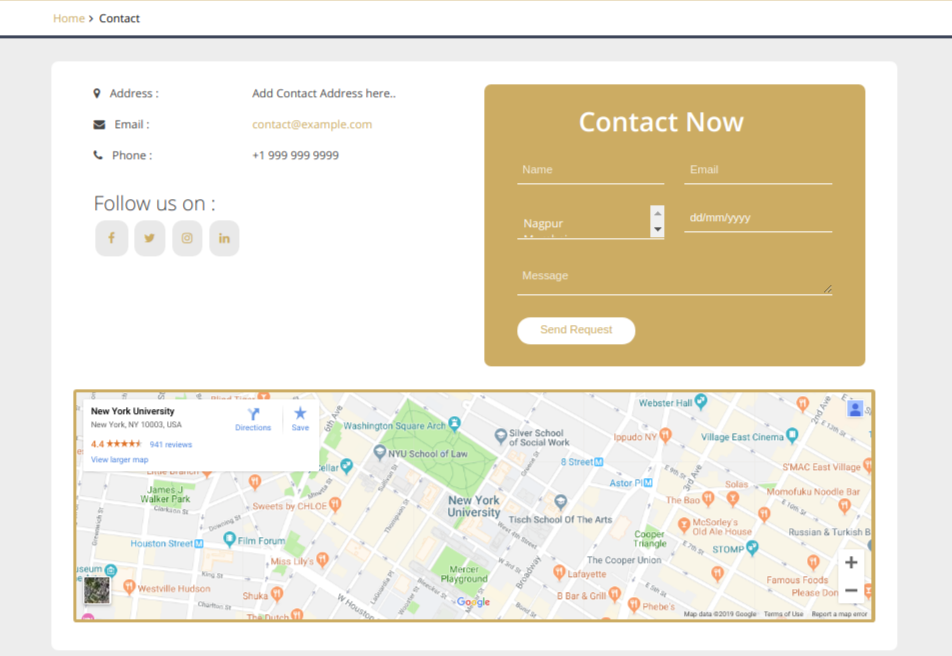Click the 8 Street subway marker

coord(599,462)
